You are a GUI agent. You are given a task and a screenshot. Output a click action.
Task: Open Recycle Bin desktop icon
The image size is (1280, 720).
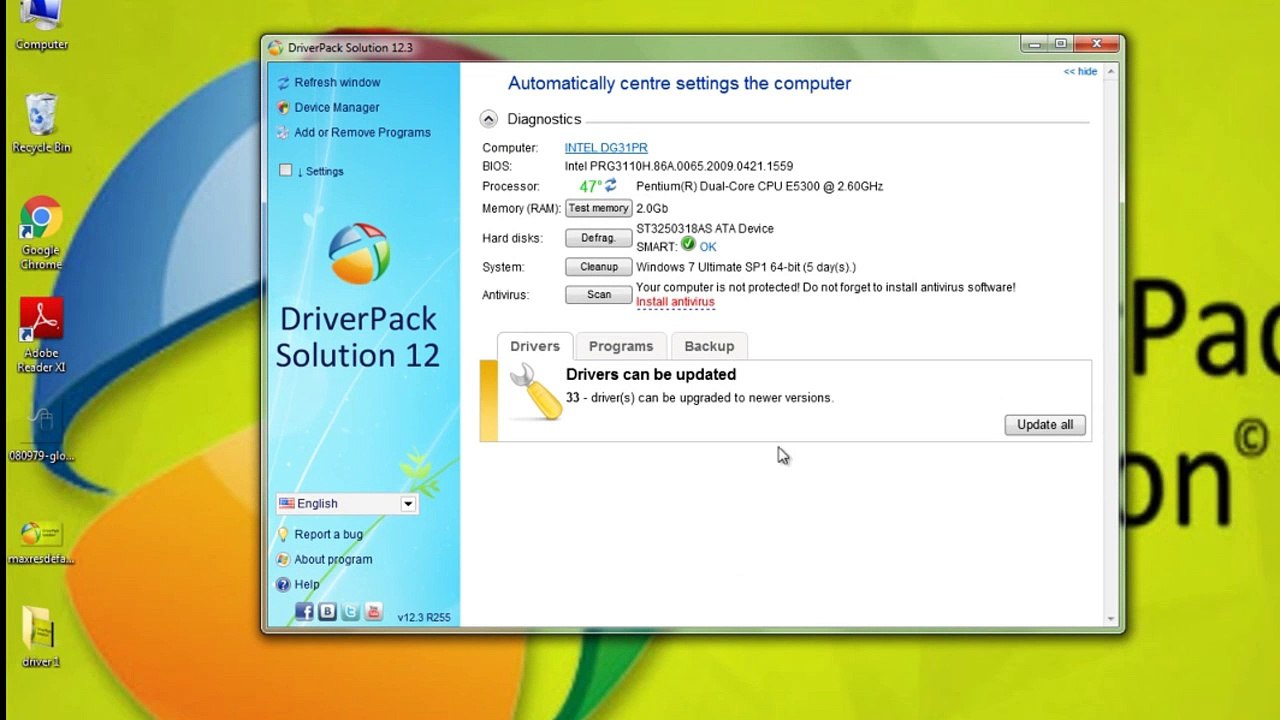click(41, 122)
